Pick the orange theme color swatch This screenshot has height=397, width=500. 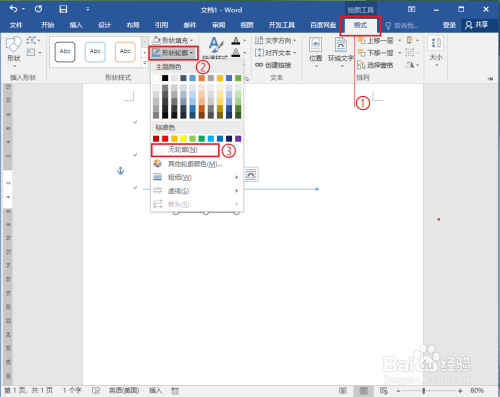point(202,78)
